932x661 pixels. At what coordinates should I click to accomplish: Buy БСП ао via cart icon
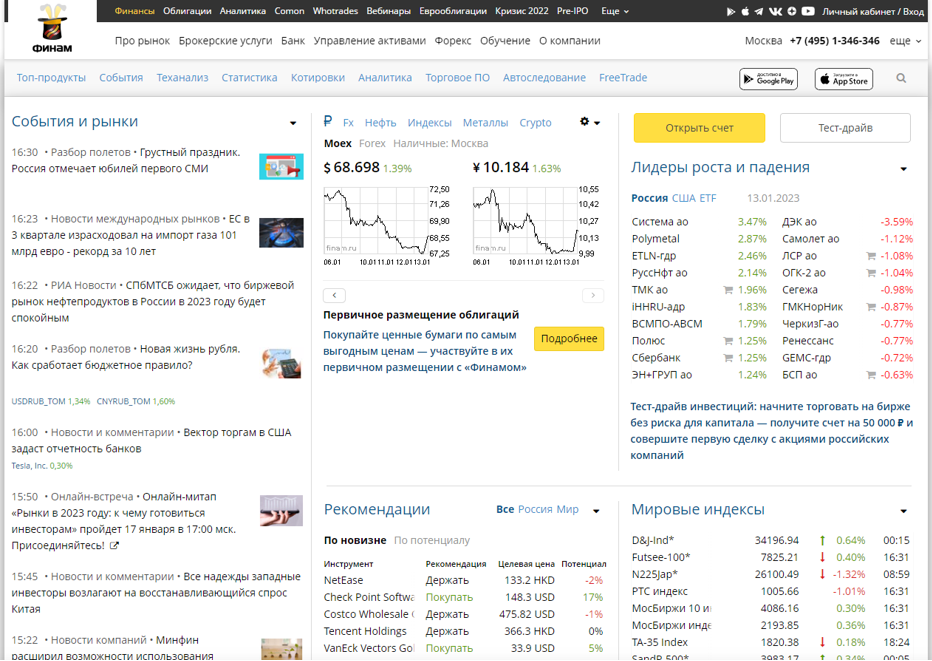(x=871, y=375)
